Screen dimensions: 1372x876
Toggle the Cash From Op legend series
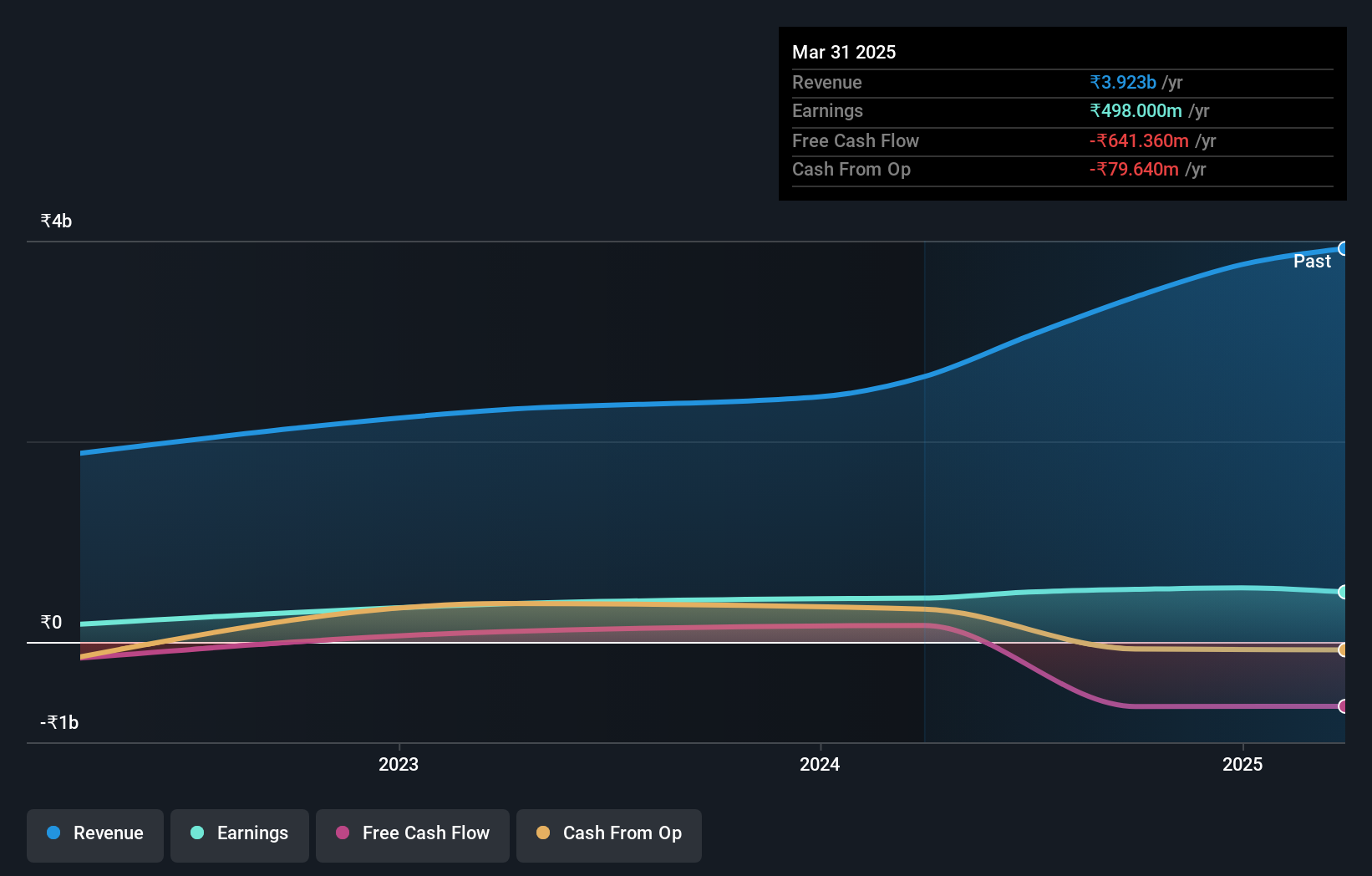click(x=609, y=835)
